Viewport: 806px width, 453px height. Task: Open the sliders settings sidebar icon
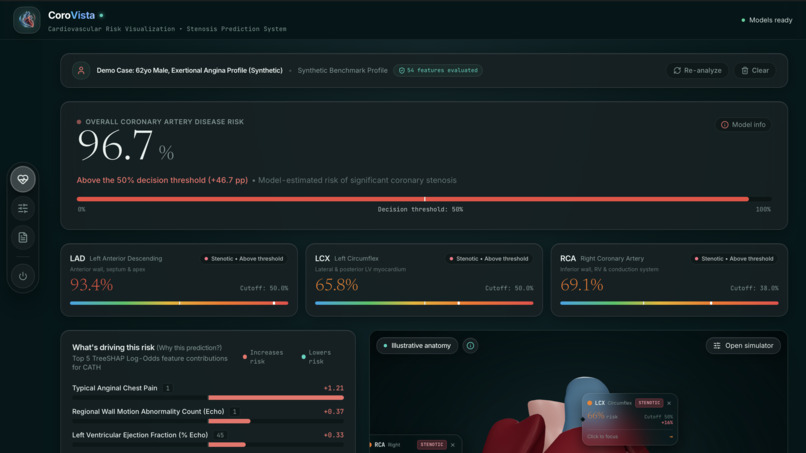click(23, 208)
